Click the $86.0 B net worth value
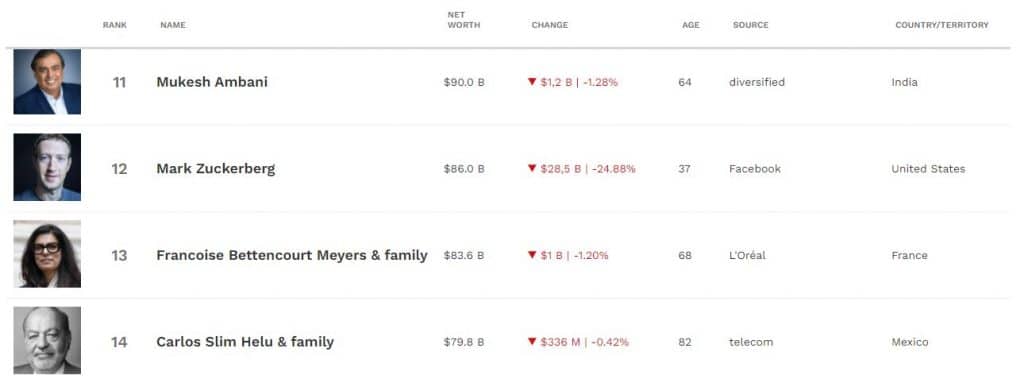This screenshot has height=379, width=1024. 464,169
